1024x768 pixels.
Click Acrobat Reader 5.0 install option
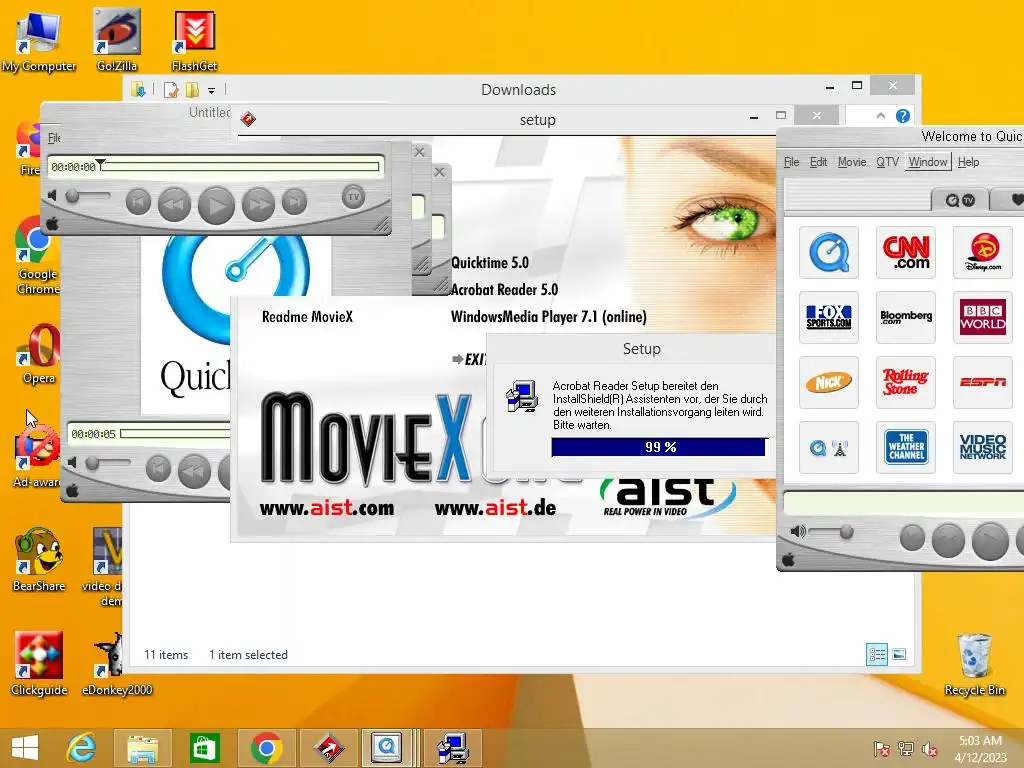[504, 289]
